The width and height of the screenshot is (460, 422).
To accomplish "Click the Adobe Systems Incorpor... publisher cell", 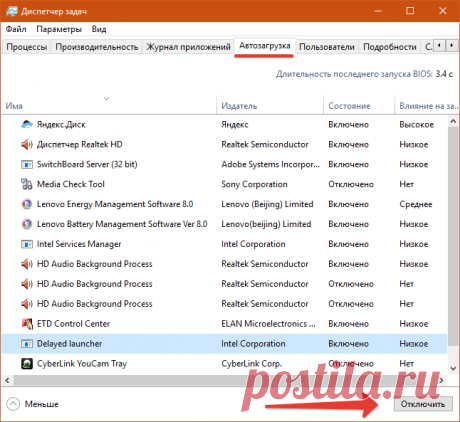I will (x=270, y=165).
